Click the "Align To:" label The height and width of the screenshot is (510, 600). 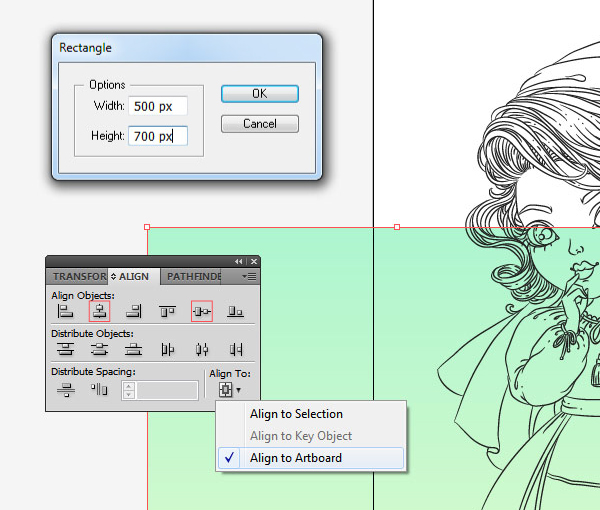click(x=230, y=373)
